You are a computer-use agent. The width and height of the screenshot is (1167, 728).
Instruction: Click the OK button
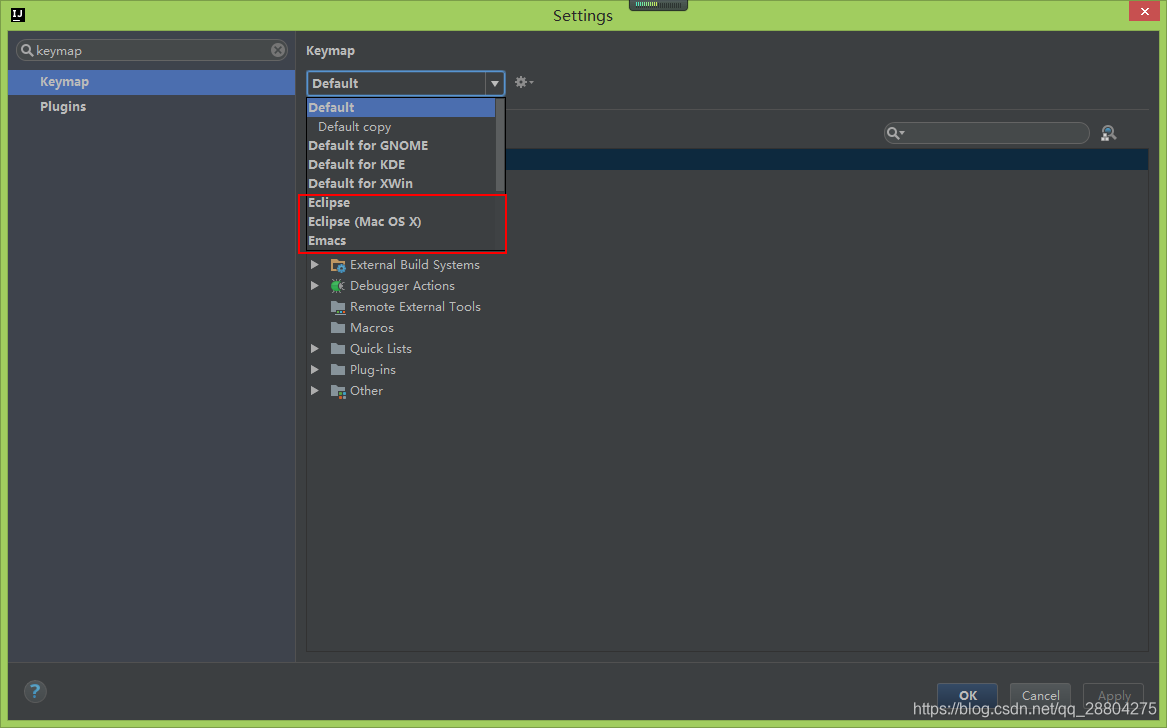coord(968,695)
